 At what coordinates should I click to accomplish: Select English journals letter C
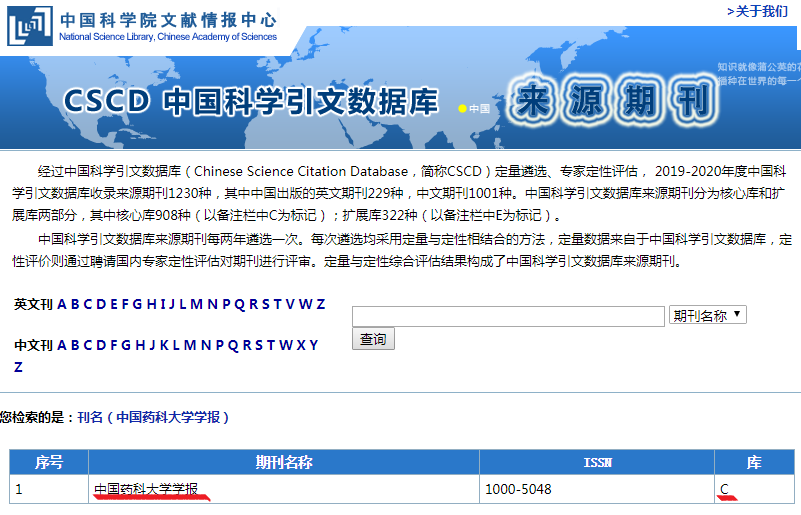(88, 305)
